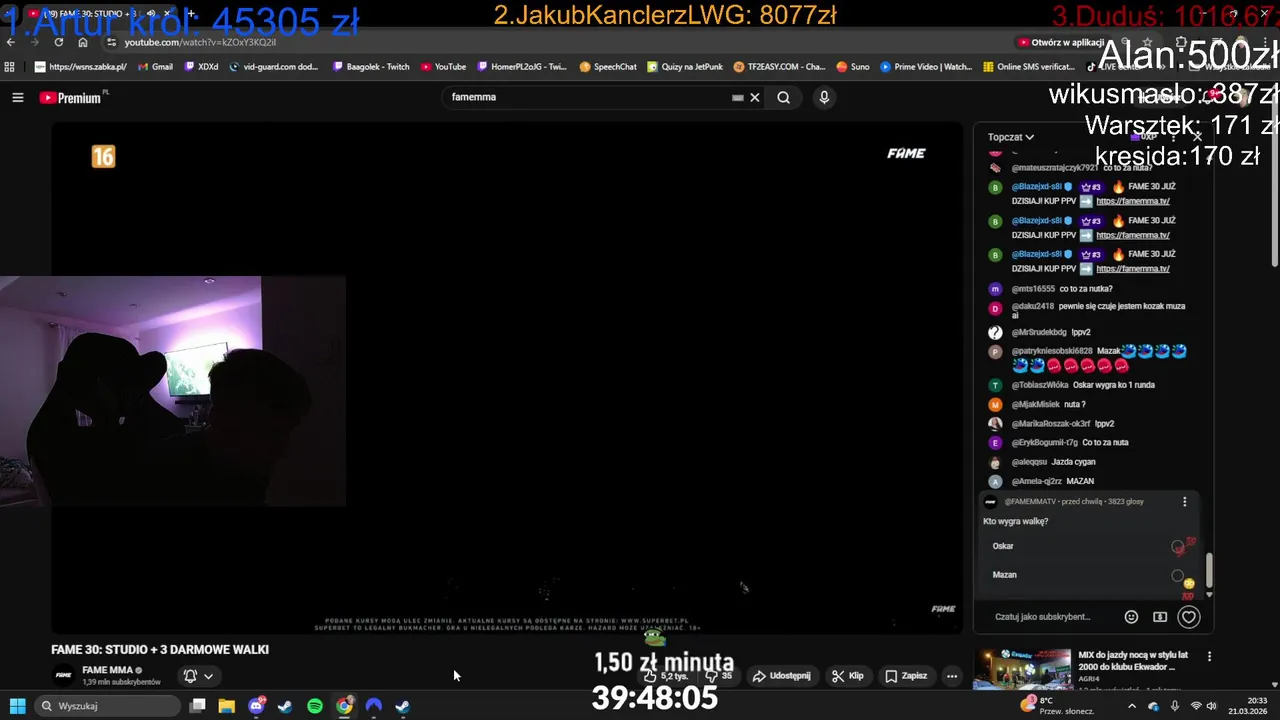Save the video with Zapisz button

pos(905,676)
